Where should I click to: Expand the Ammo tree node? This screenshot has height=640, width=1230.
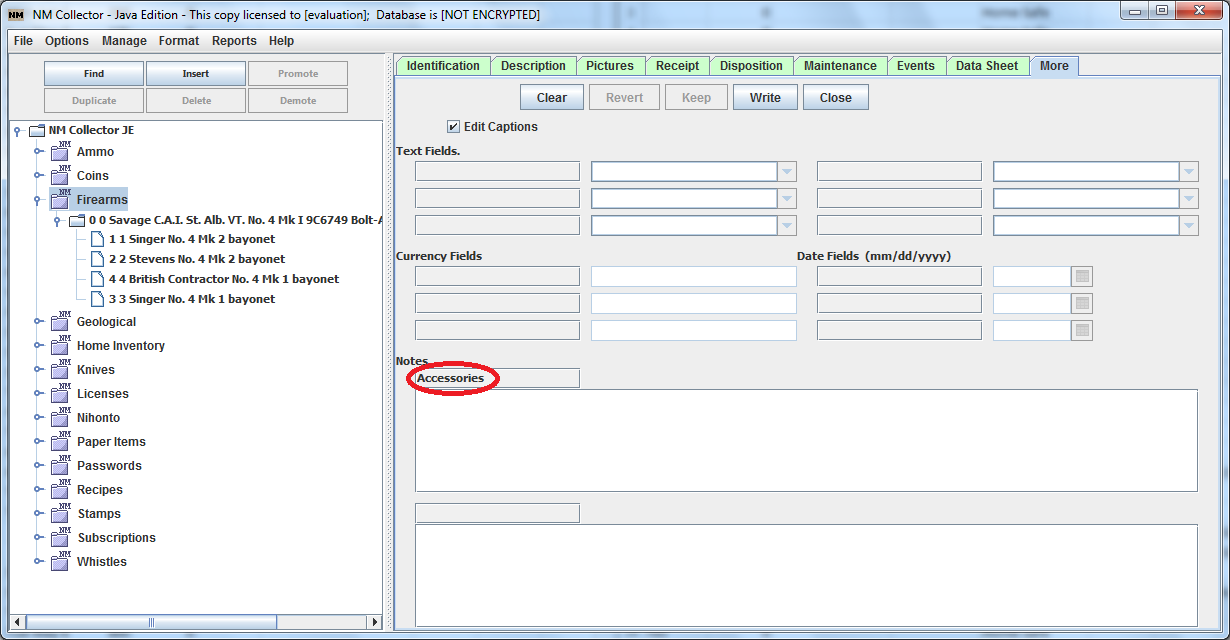pyautogui.click(x=38, y=152)
